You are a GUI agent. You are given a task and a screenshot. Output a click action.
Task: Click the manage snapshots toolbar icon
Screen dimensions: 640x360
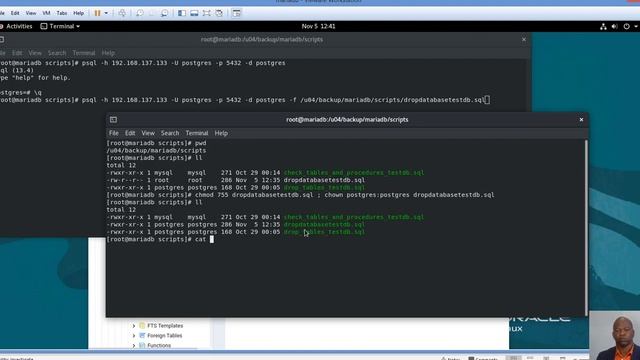164,13
